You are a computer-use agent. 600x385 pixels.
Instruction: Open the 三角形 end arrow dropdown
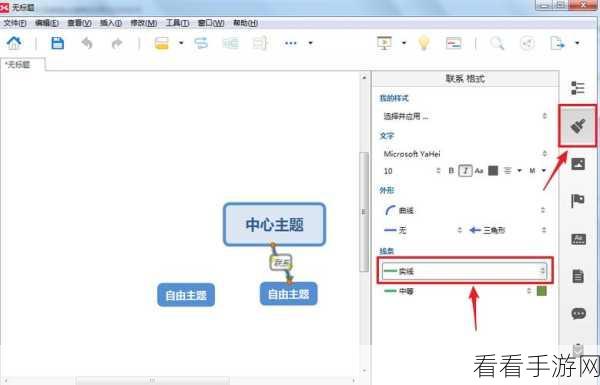pyautogui.click(x=507, y=230)
